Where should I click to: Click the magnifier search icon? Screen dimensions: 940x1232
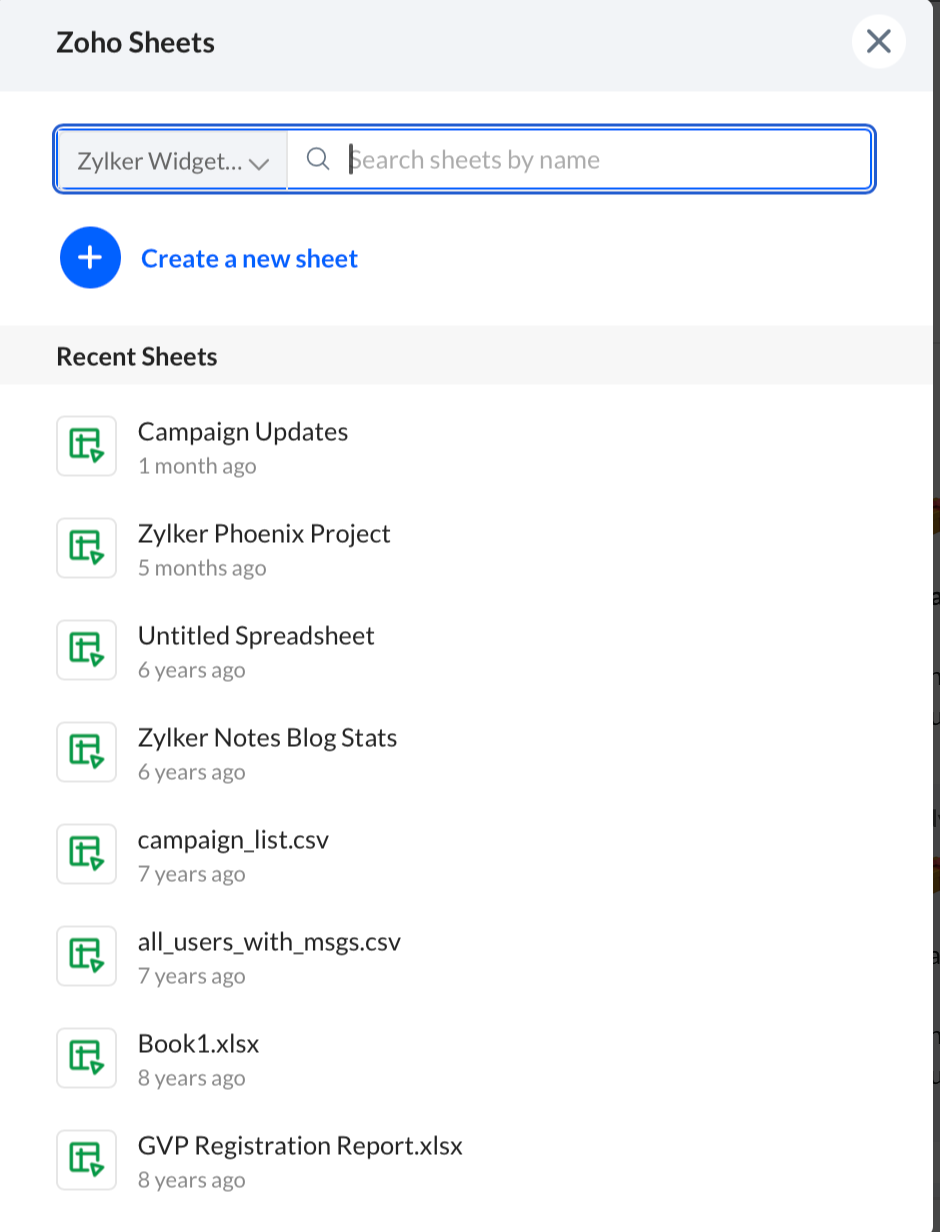[318, 159]
